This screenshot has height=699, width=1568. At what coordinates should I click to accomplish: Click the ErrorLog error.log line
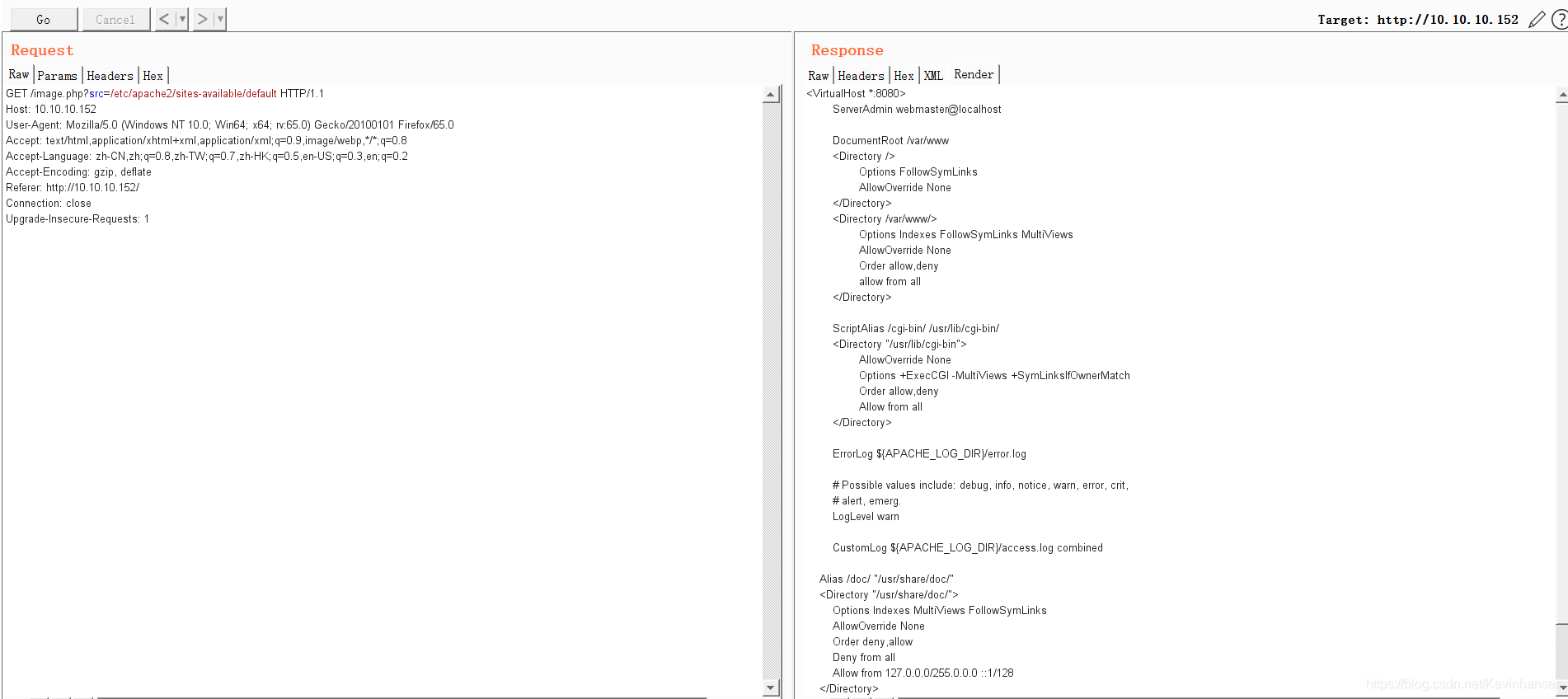pos(929,453)
